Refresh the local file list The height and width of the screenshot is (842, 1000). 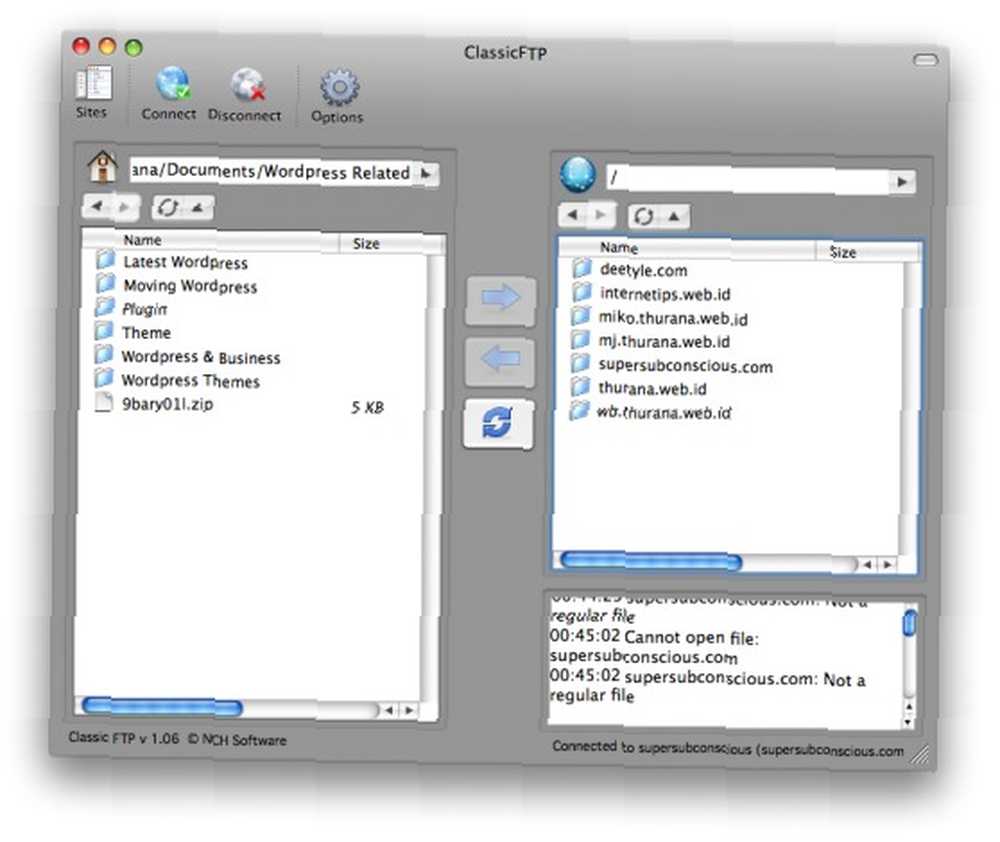point(167,207)
